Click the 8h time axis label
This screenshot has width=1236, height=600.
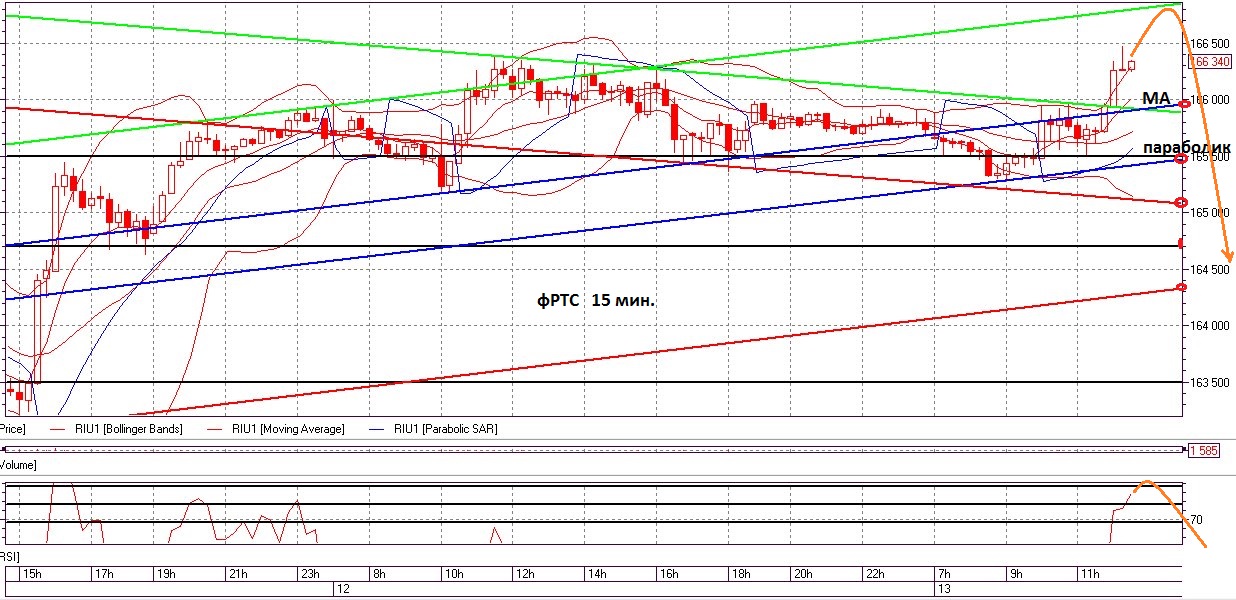pos(379,574)
